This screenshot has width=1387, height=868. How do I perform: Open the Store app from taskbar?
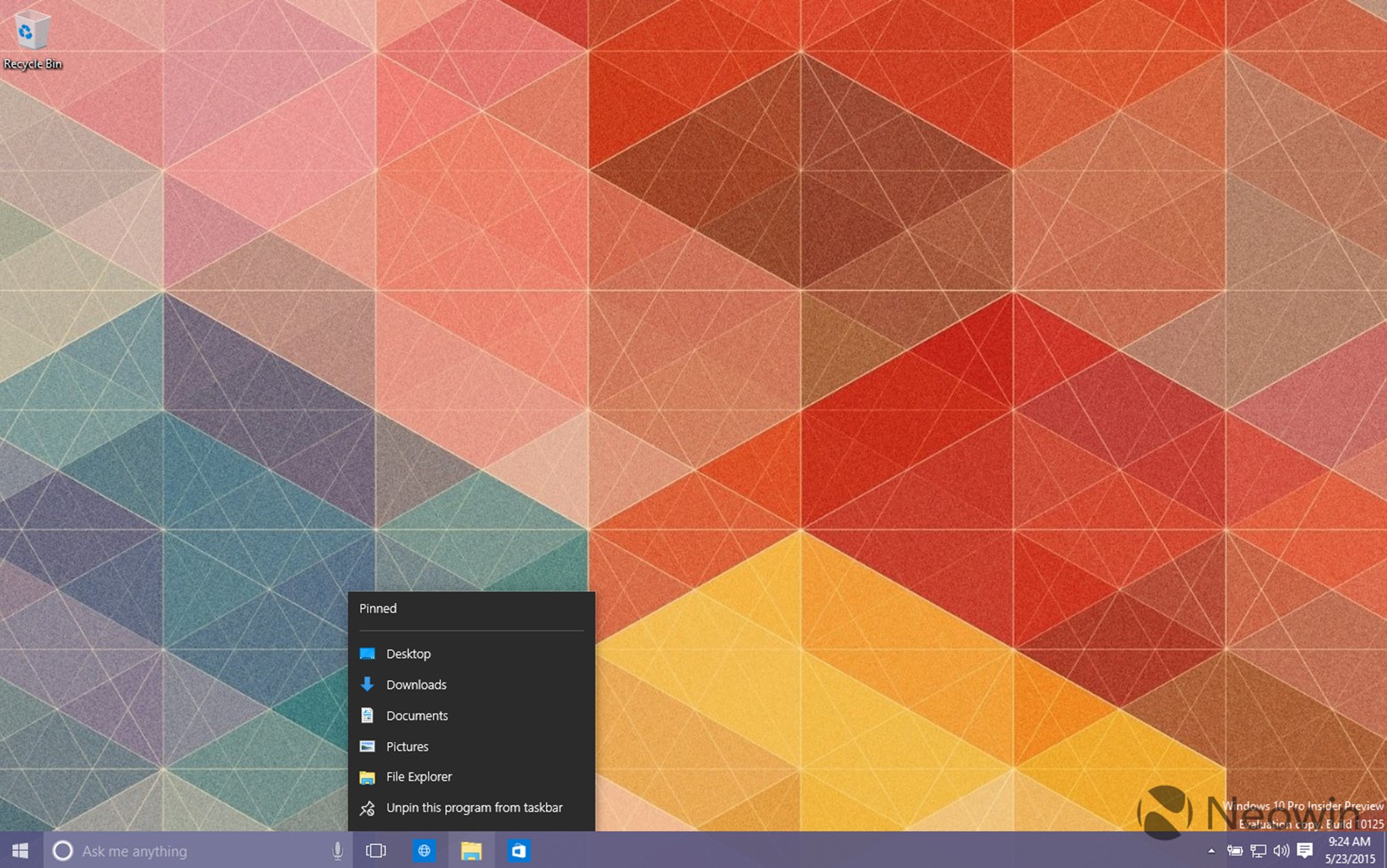[519, 850]
